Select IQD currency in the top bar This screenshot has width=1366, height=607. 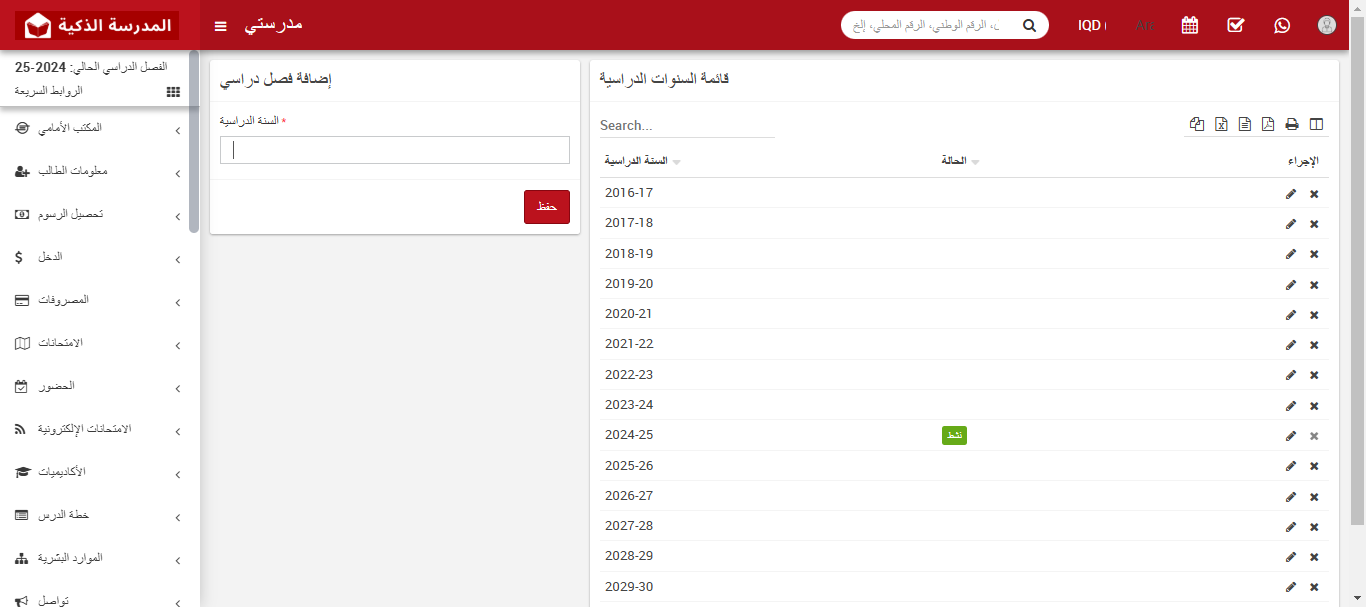pos(1092,25)
